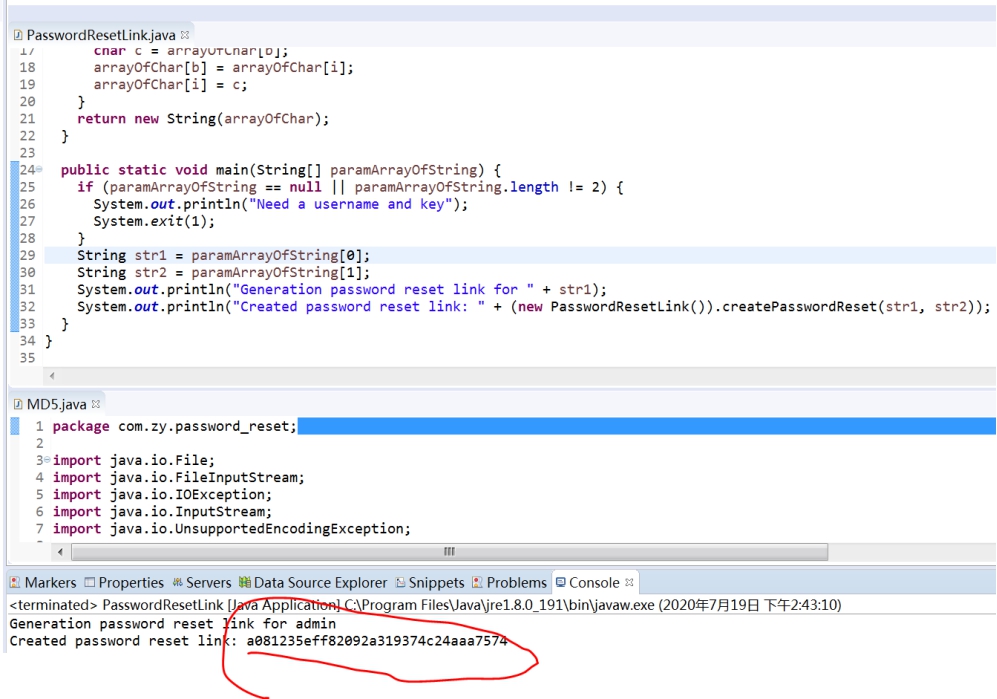The height and width of the screenshot is (699, 997).
Task: Click 'arrayOfChar[b] = arrayOfChar[i];' line
Action: 223,67
